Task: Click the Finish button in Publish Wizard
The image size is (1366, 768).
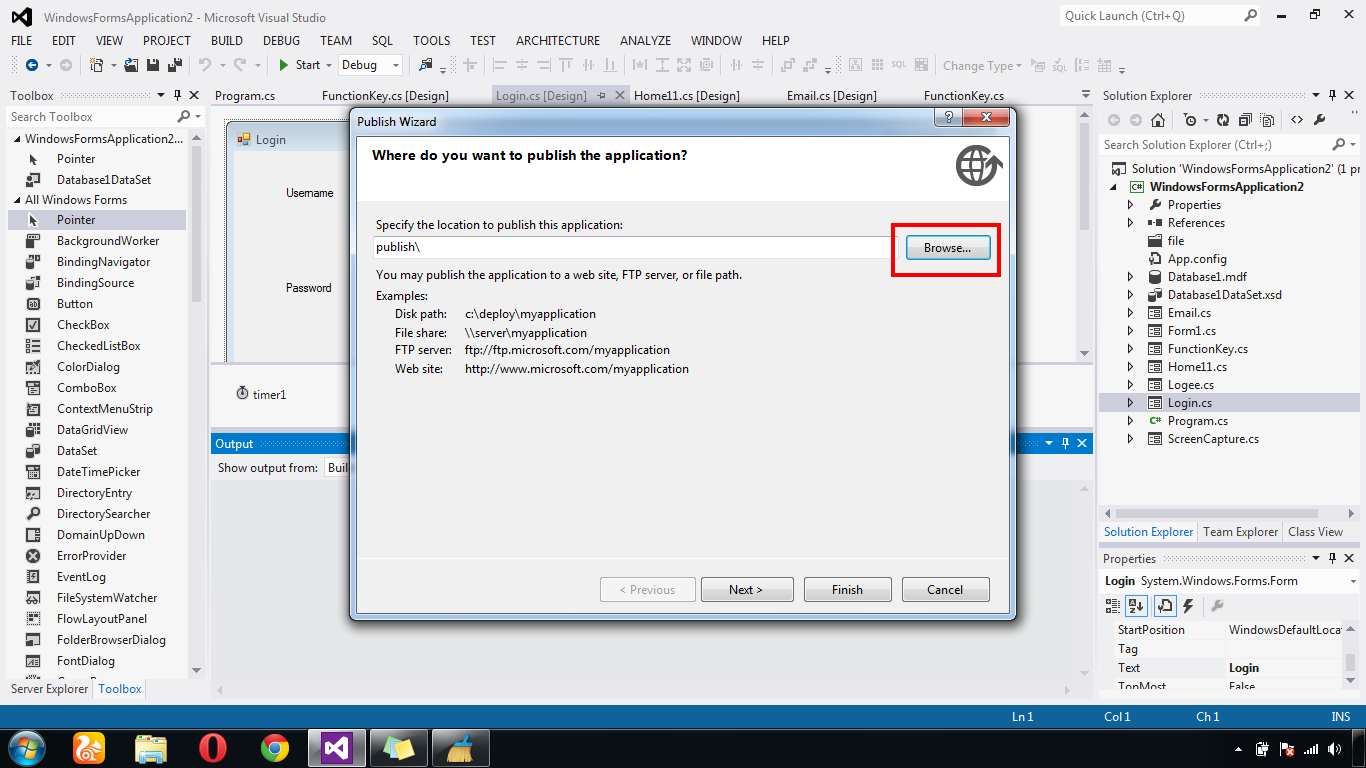Action: (x=847, y=590)
